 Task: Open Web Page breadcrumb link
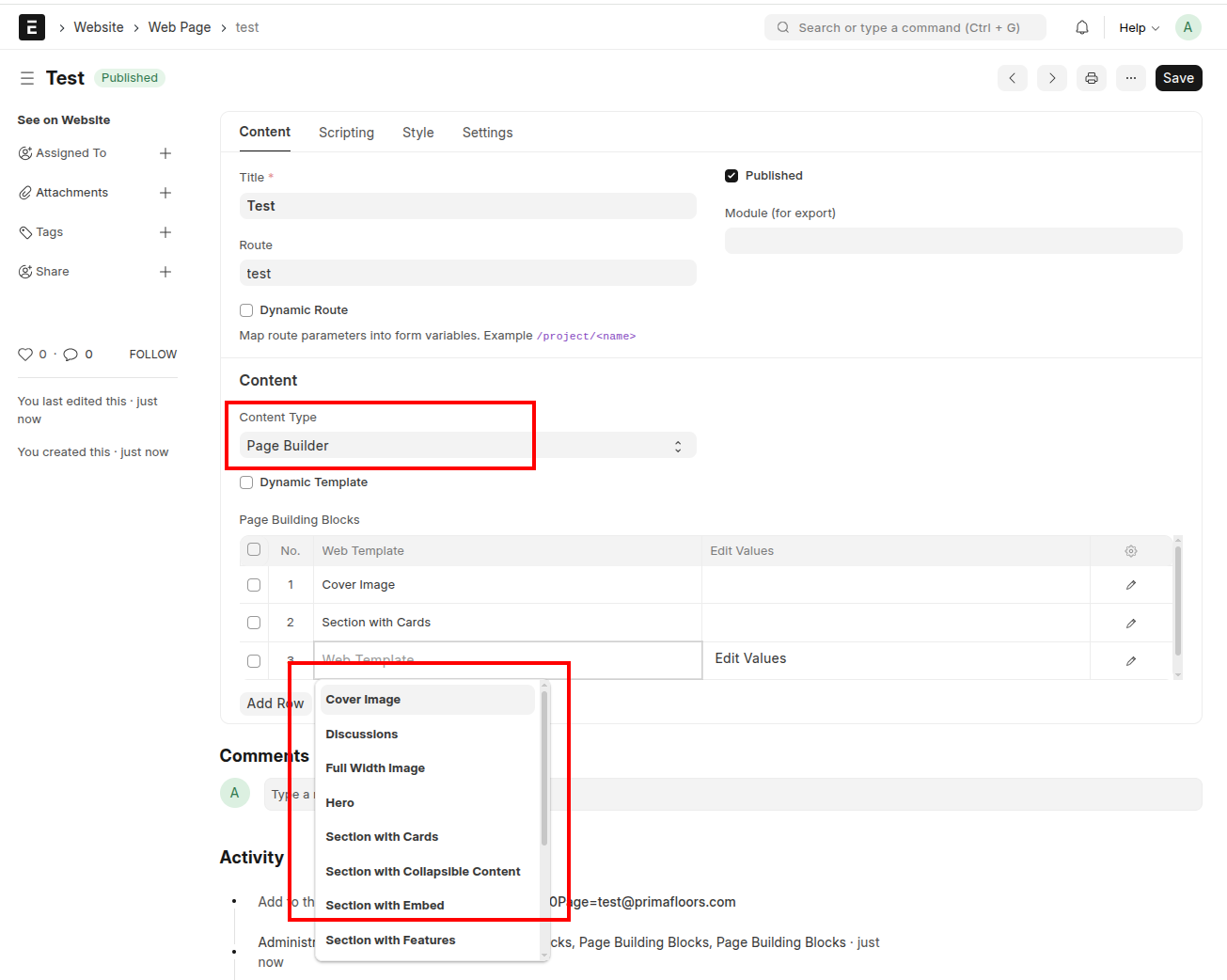[x=180, y=27]
